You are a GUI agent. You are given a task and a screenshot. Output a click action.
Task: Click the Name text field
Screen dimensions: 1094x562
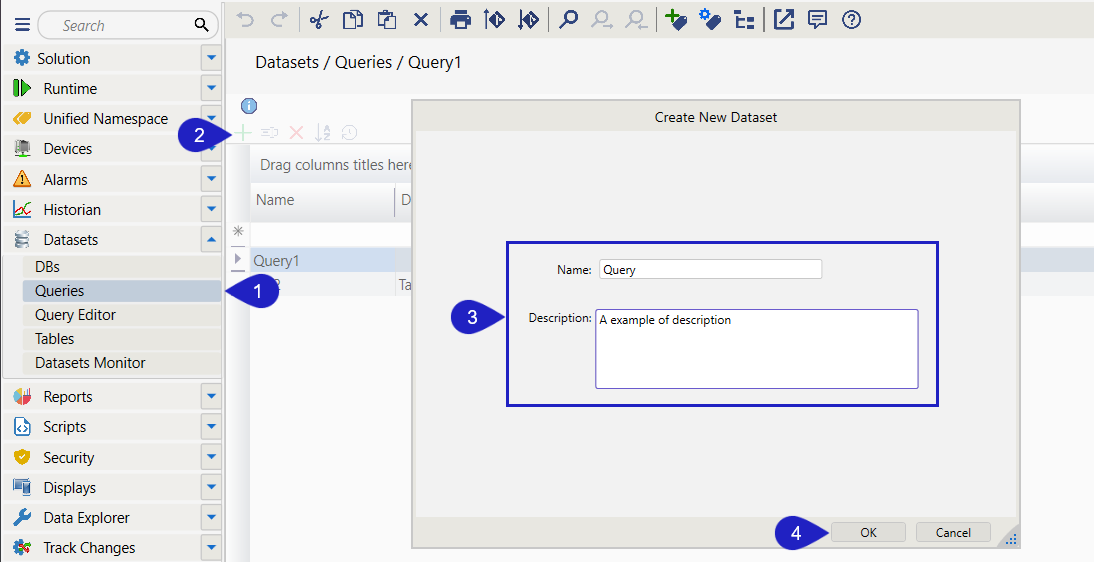[x=710, y=269]
